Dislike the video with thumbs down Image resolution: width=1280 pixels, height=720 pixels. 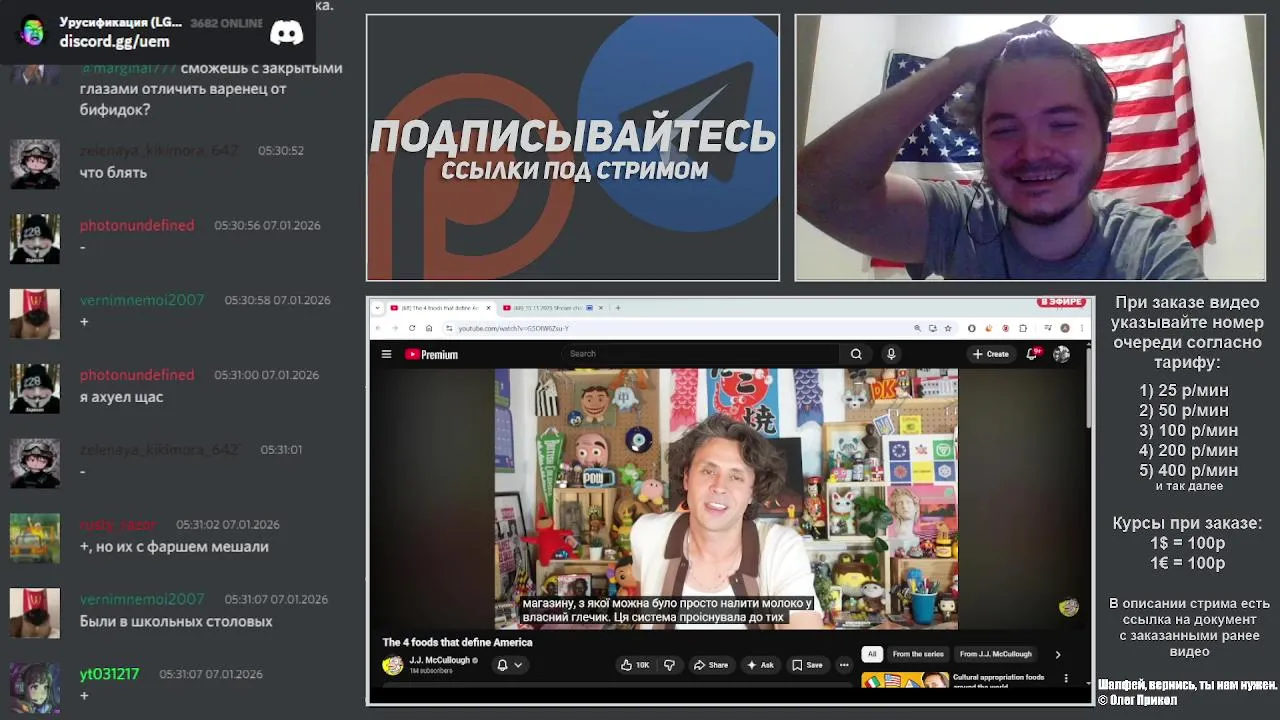[669, 665]
